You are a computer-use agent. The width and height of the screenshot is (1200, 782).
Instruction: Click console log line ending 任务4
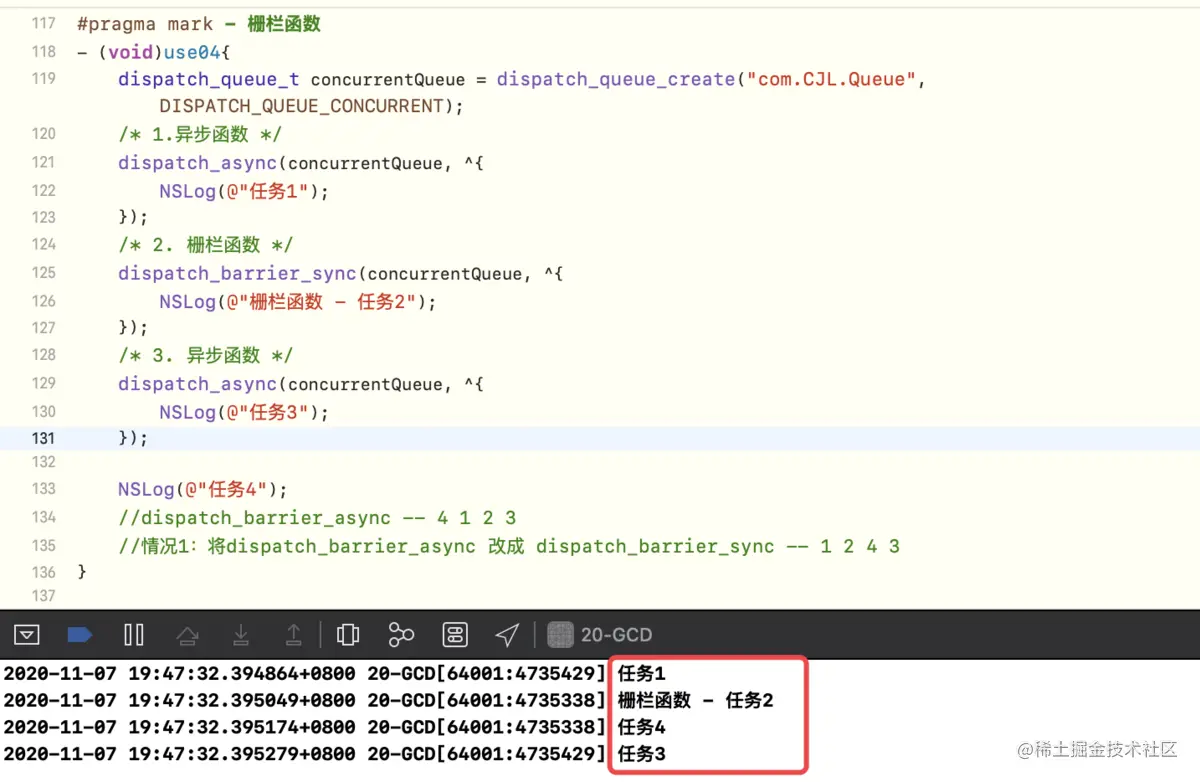click(x=335, y=727)
